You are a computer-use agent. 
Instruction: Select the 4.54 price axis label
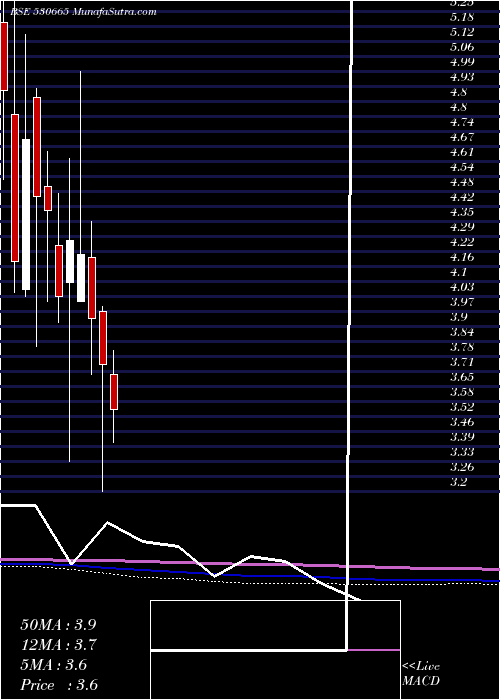(x=462, y=167)
